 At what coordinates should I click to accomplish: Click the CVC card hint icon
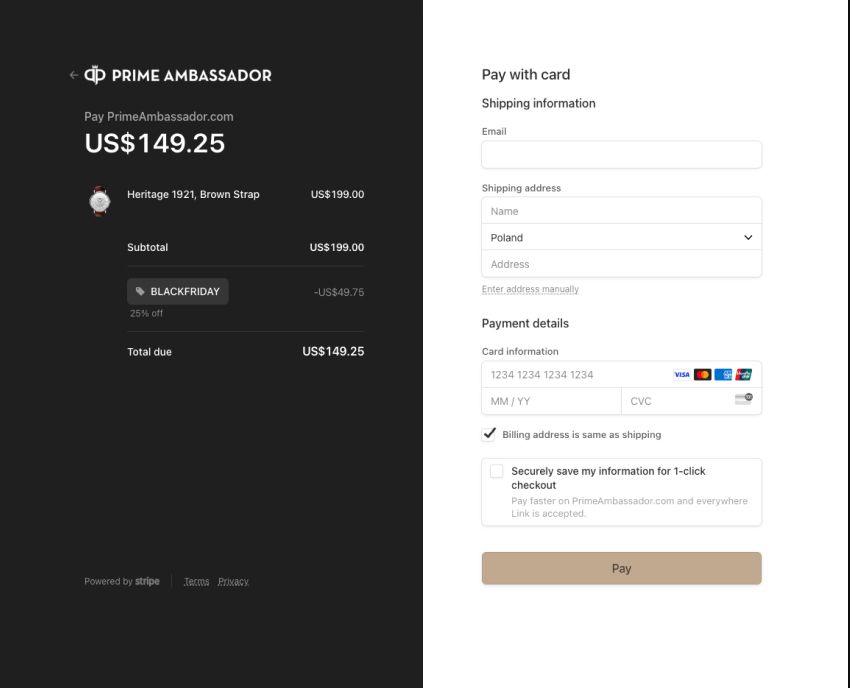[x=743, y=400]
